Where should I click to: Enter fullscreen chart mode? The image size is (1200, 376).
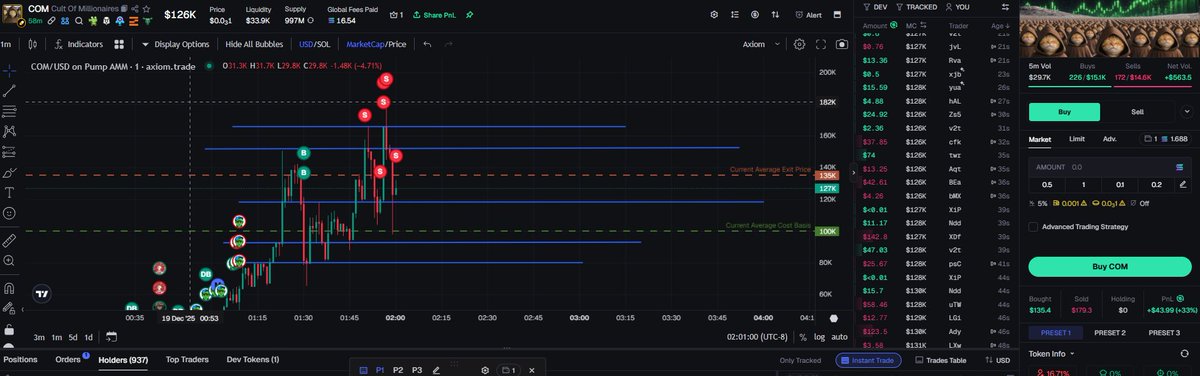(x=822, y=44)
